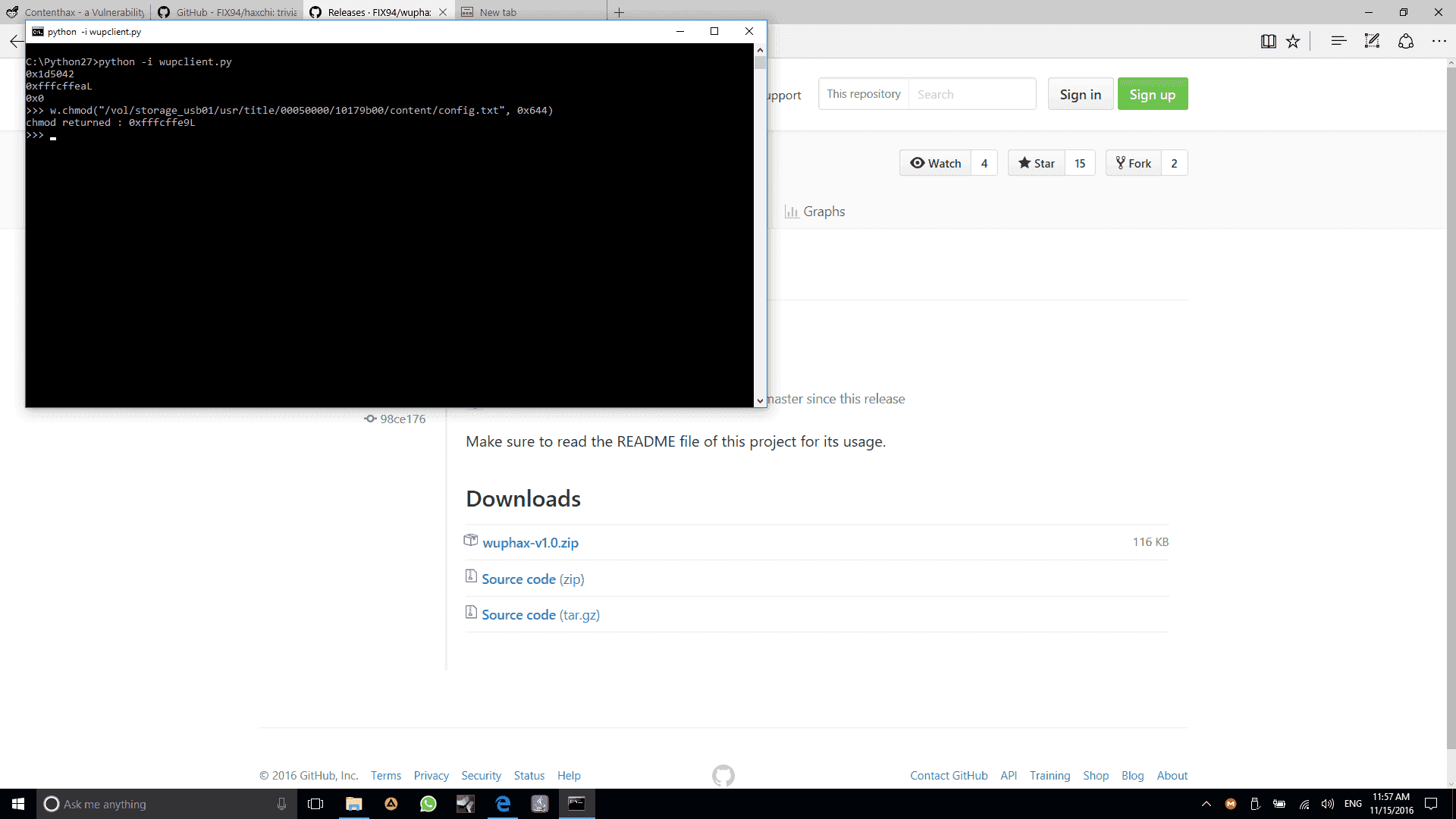1456x819 pixels.
Task: Open the Windows Start menu
Action: 18,804
